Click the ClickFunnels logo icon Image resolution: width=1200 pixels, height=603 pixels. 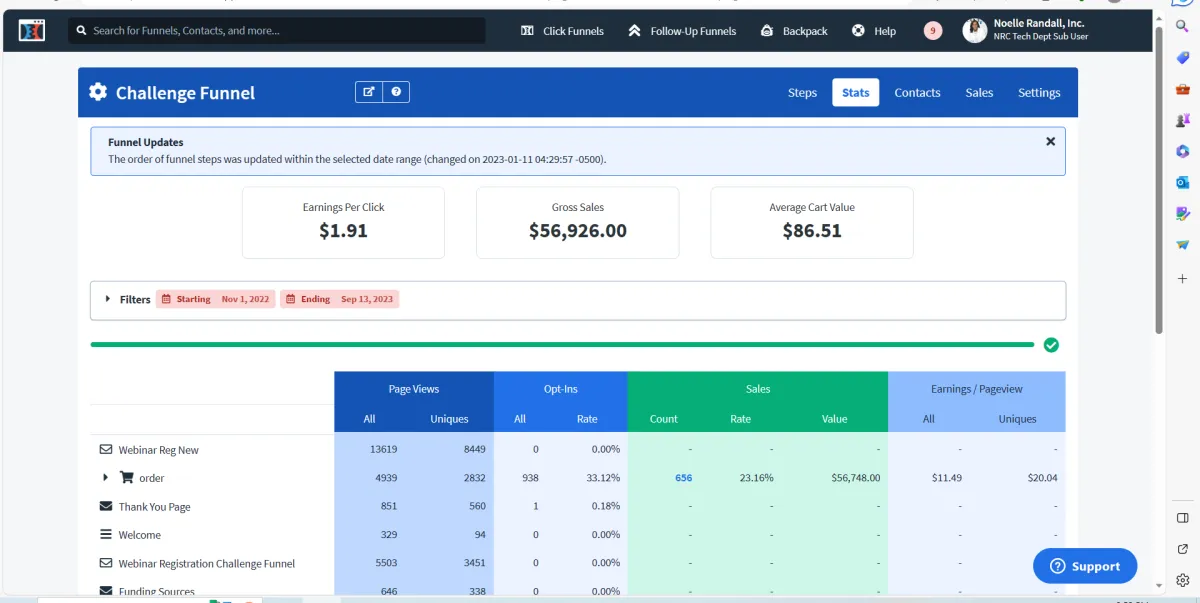(x=32, y=30)
